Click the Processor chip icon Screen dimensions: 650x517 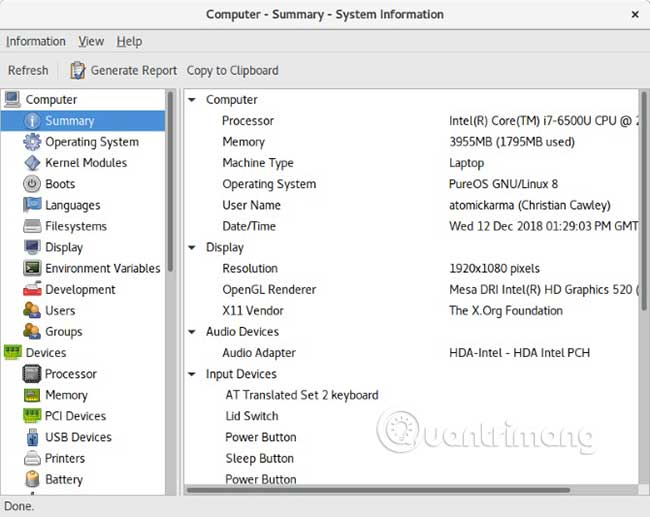[32, 374]
